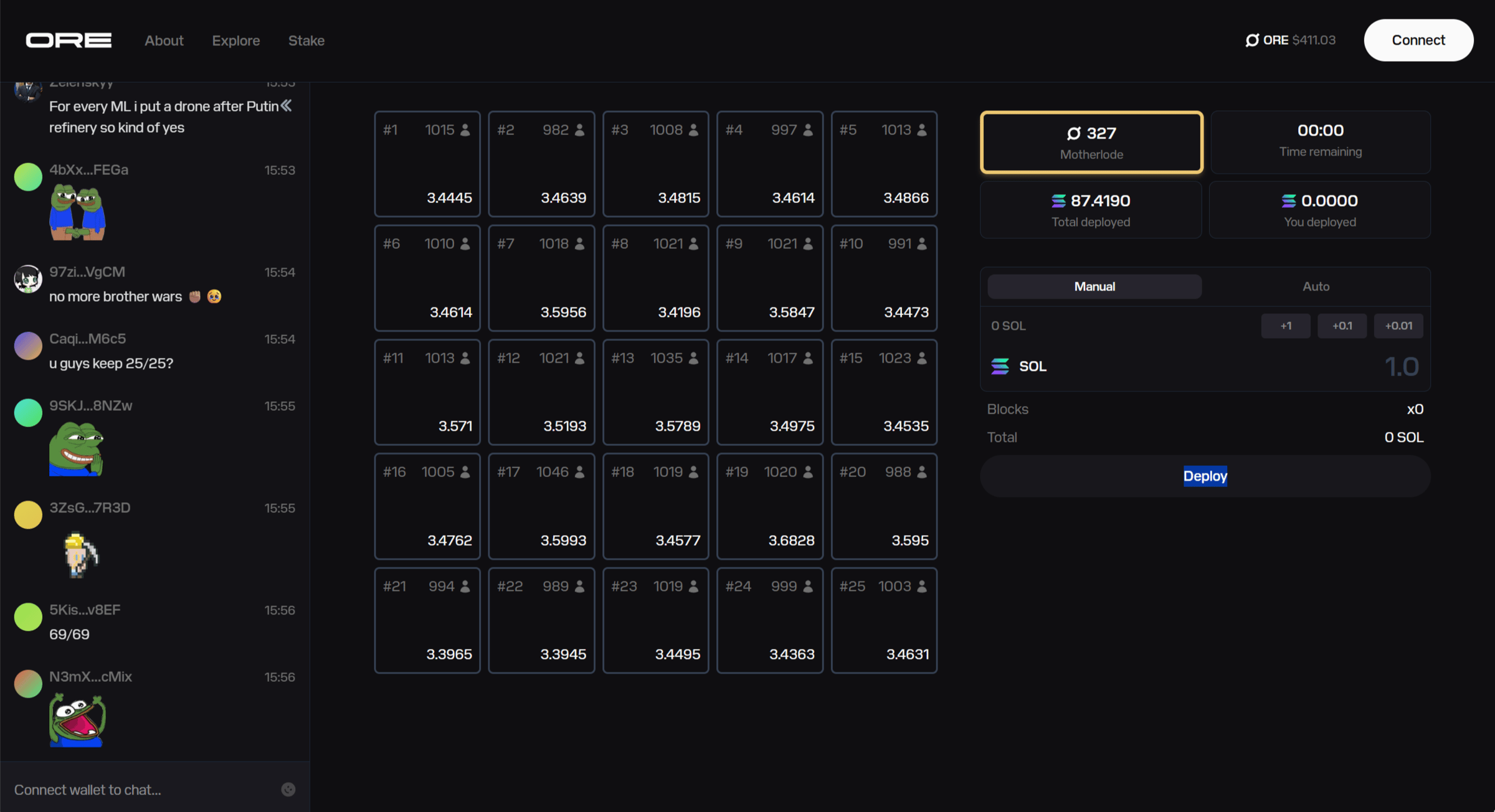Increase the SOL amount using the +0.1 button
The height and width of the screenshot is (812, 1495).
tap(1342, 325)
